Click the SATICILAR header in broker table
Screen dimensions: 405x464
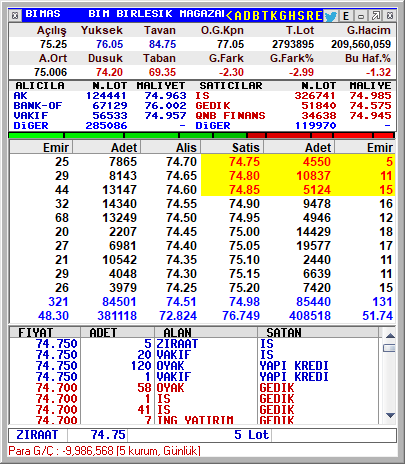point(231,86)
